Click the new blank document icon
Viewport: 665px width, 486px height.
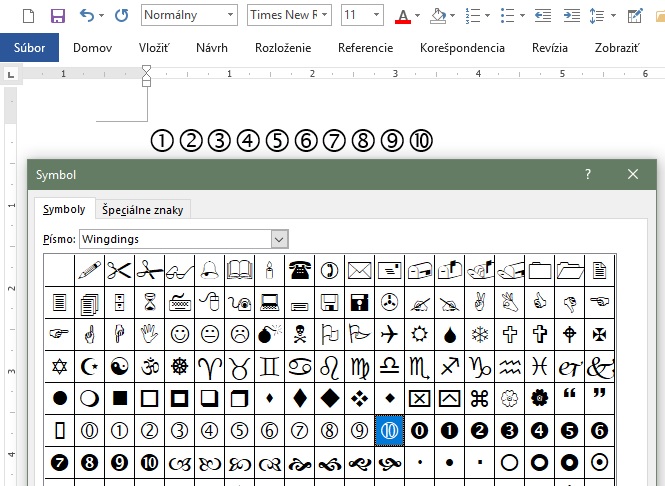[x=27, y=16]
